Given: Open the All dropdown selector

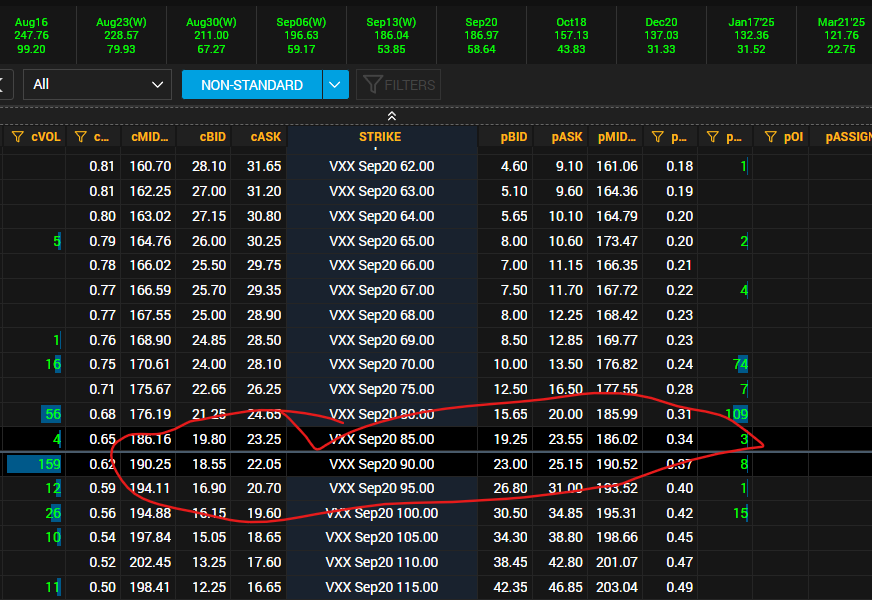Looking at the screenshot, I should 97,85.
